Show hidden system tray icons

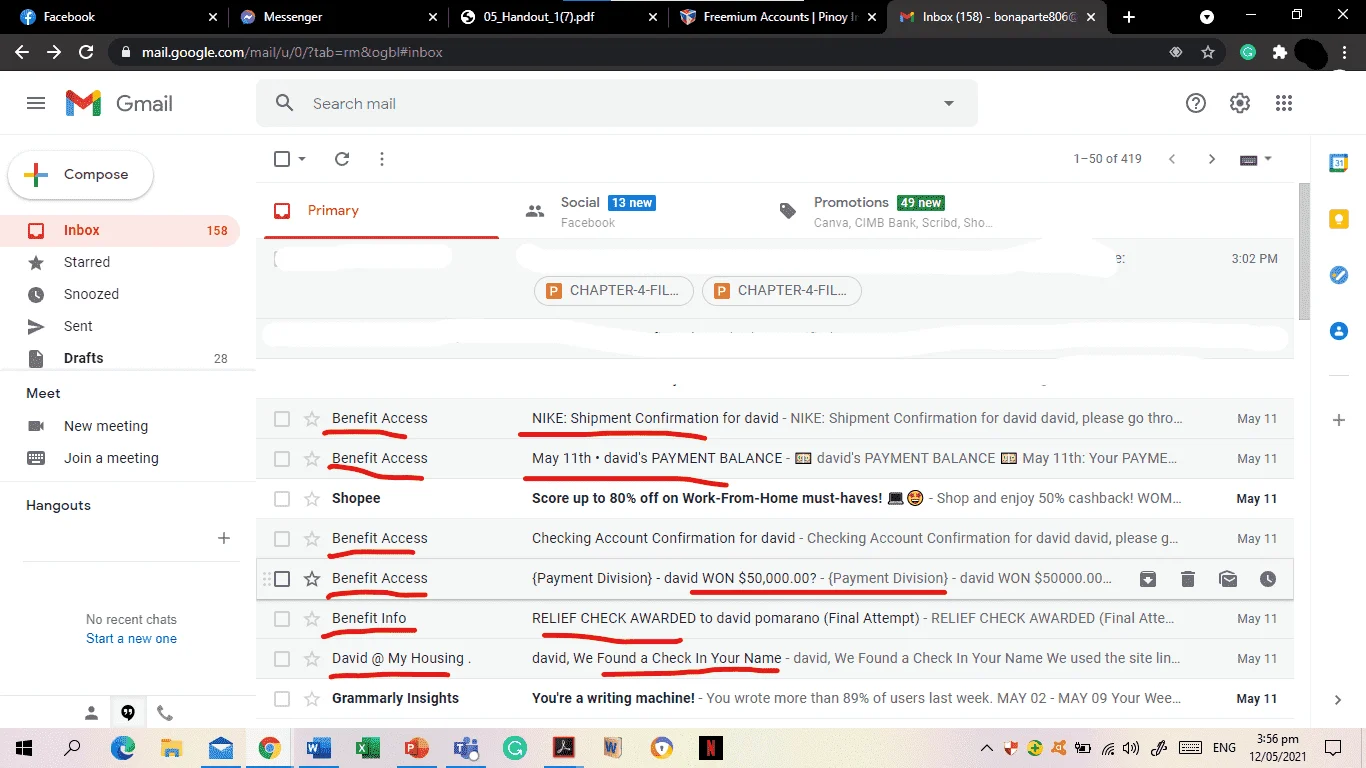tap(986, 747)
